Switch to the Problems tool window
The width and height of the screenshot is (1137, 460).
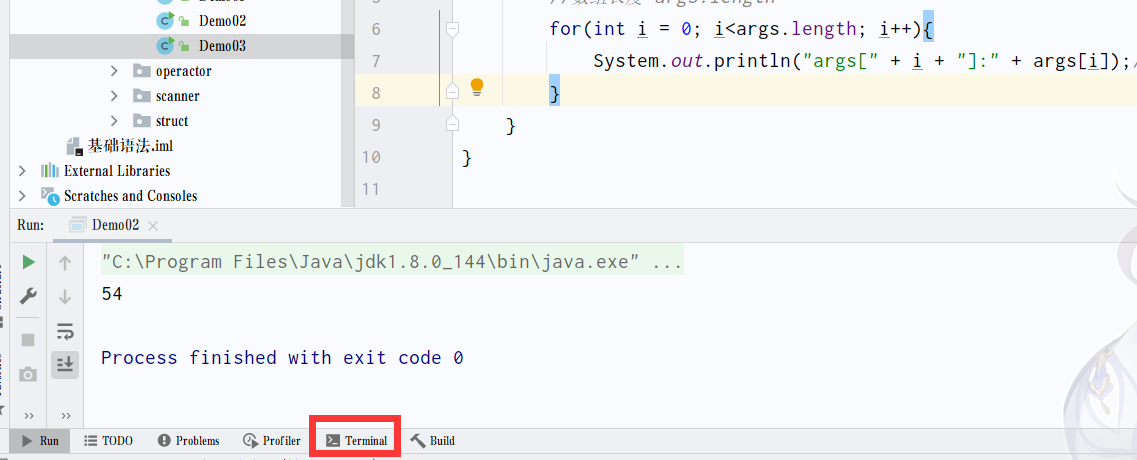click(x=188, y=440)
